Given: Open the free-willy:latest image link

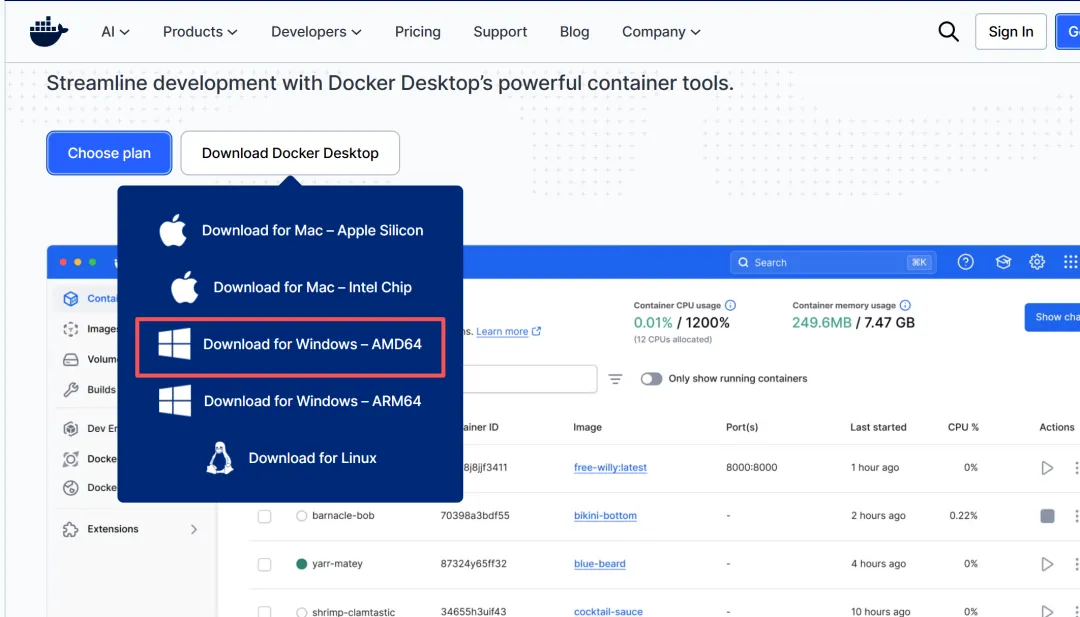Looking at the screenshot, I should (610, 468).
